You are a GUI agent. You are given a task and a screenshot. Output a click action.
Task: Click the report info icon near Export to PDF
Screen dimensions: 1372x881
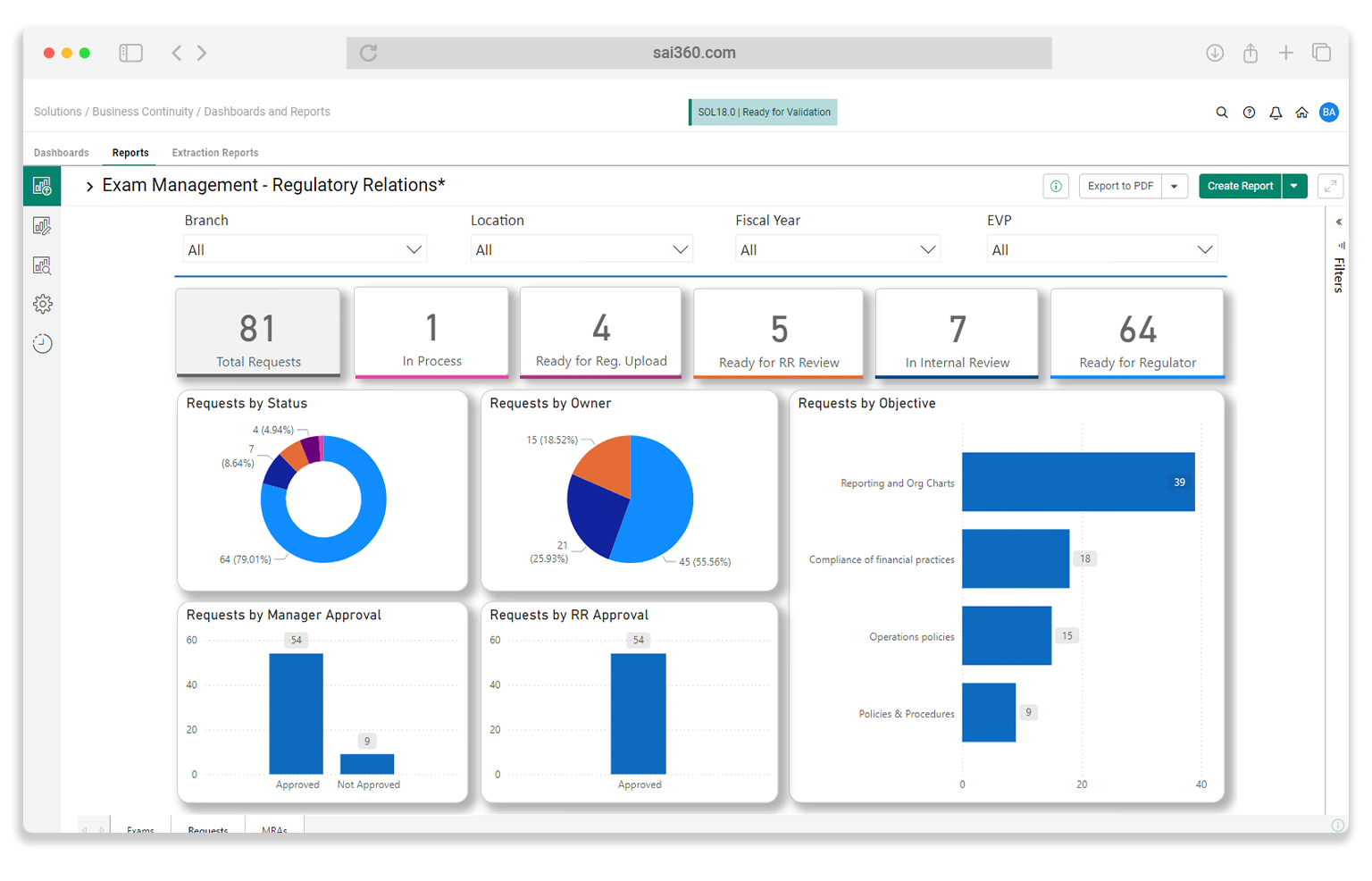1056,186
